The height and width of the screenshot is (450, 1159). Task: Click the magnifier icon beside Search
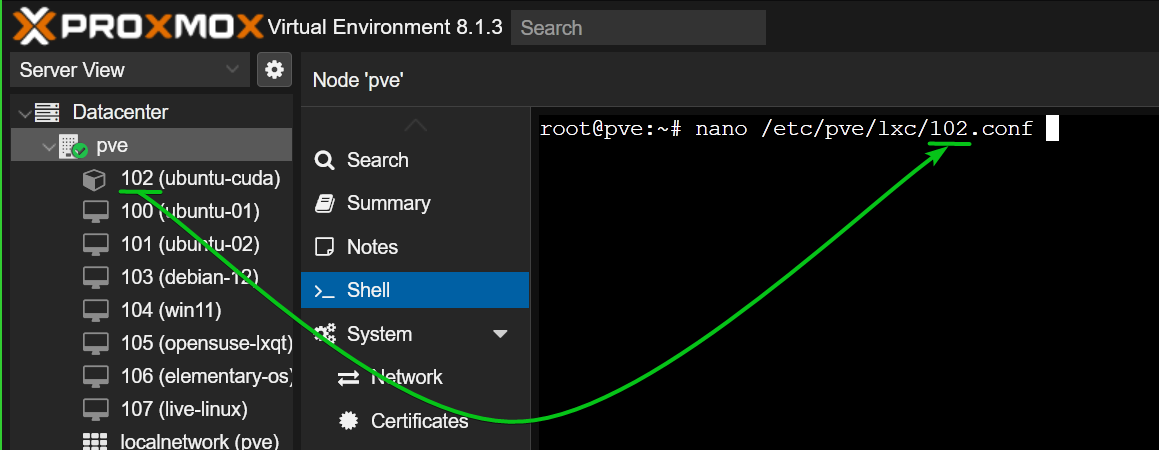click(x=324, y=160)
